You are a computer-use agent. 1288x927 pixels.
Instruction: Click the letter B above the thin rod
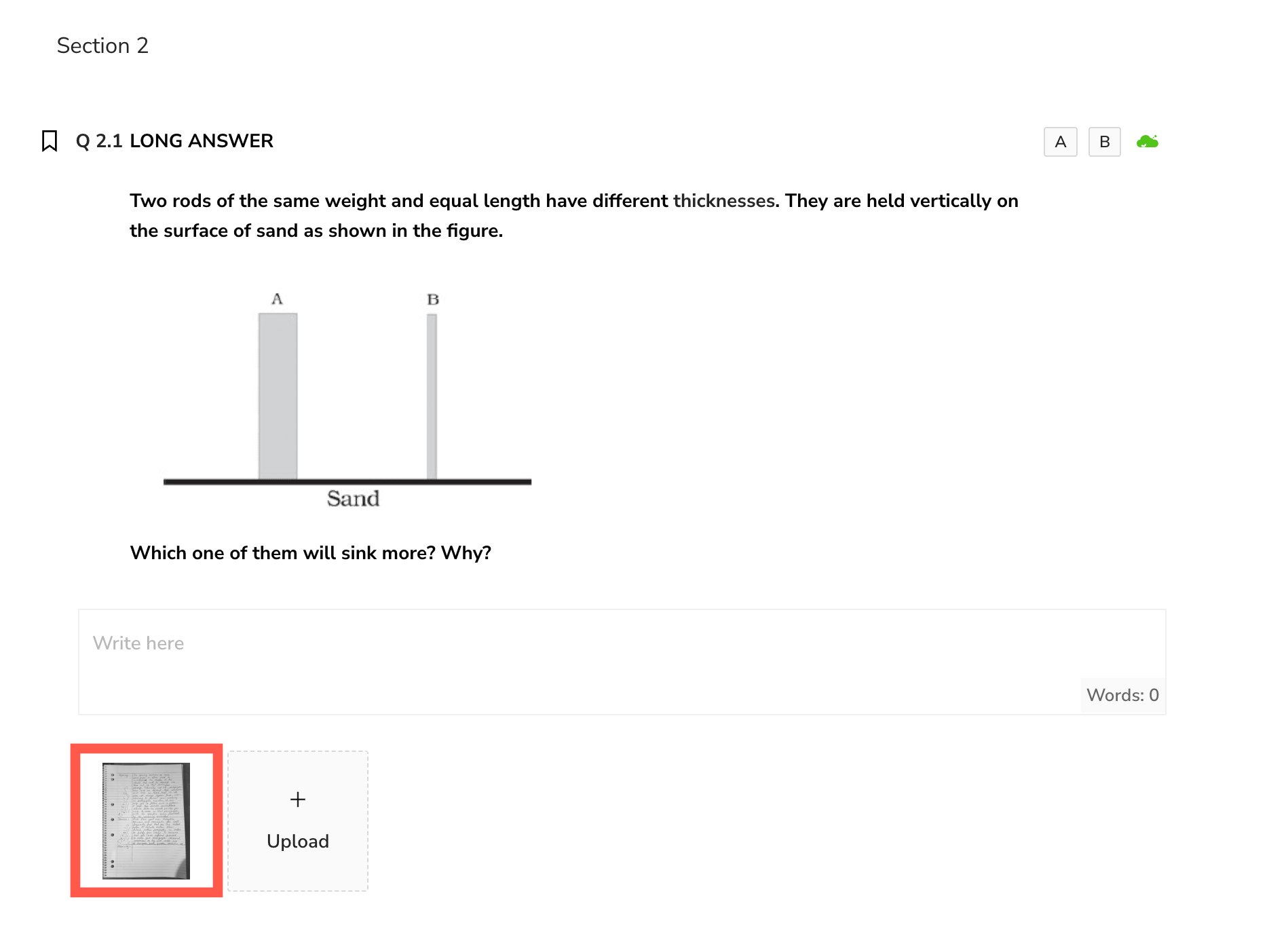pyautogui.click(x=433, y=299)
